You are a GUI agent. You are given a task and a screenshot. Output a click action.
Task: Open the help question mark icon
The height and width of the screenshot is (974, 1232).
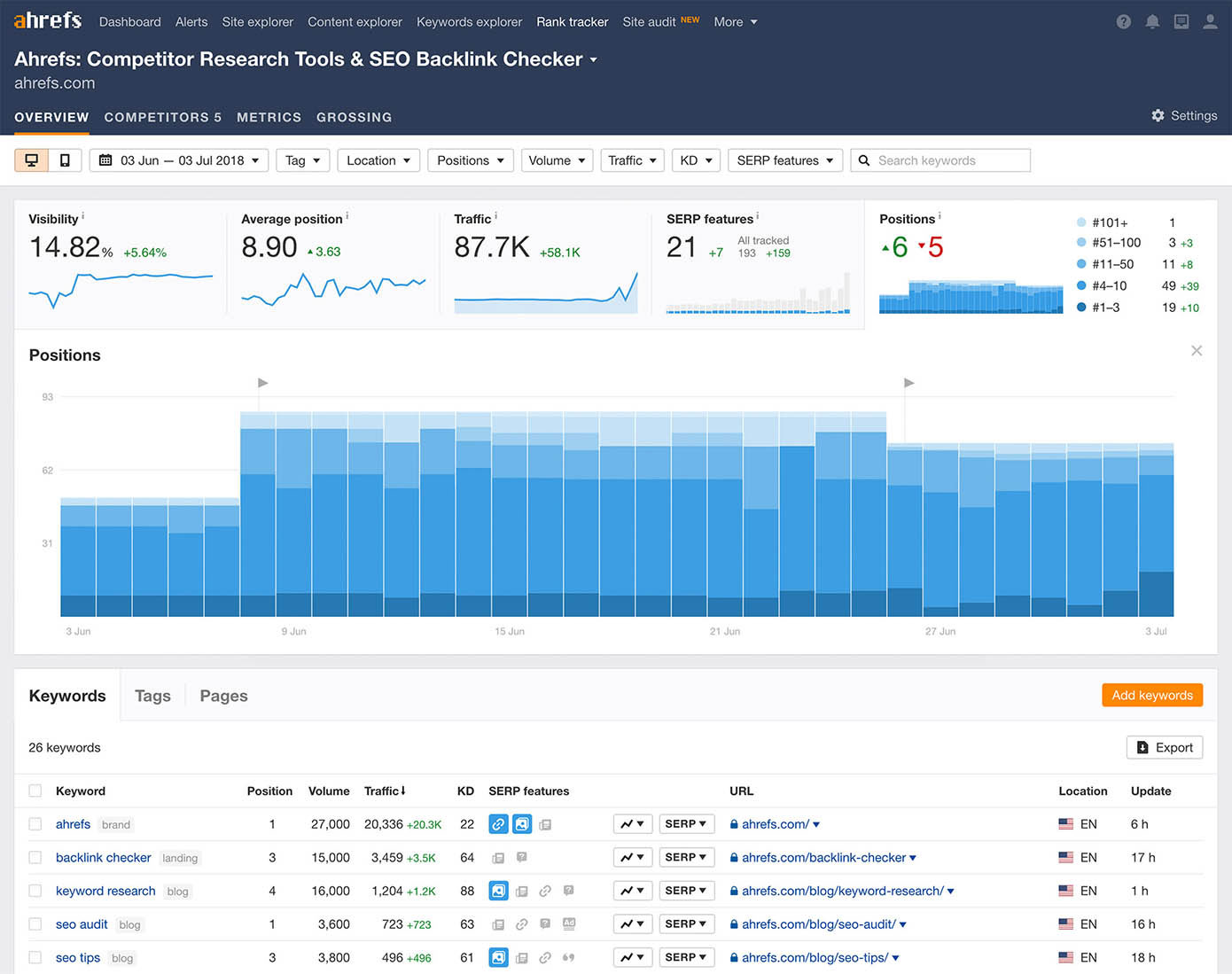[x=1123, y=21]
